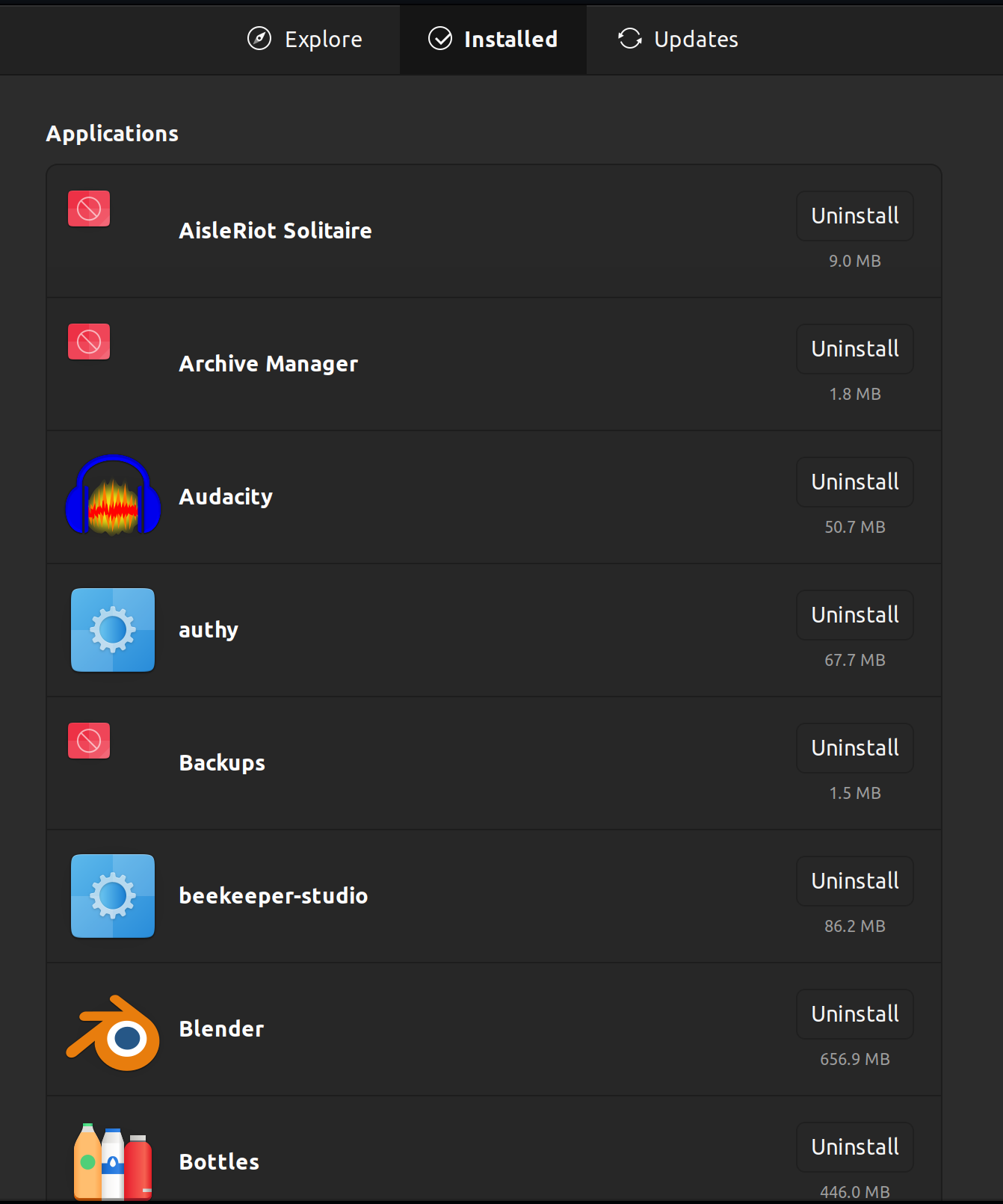The height and width of the screenshot is (1204, 1003).
Task: Click the Archive Manager placeholder icon
Action: pyautogui.click(x=88, y=342)
